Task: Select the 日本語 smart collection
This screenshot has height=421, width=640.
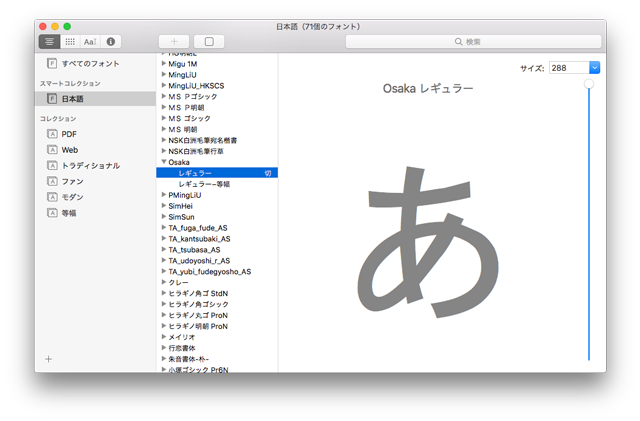Action: tap(96, 99)
